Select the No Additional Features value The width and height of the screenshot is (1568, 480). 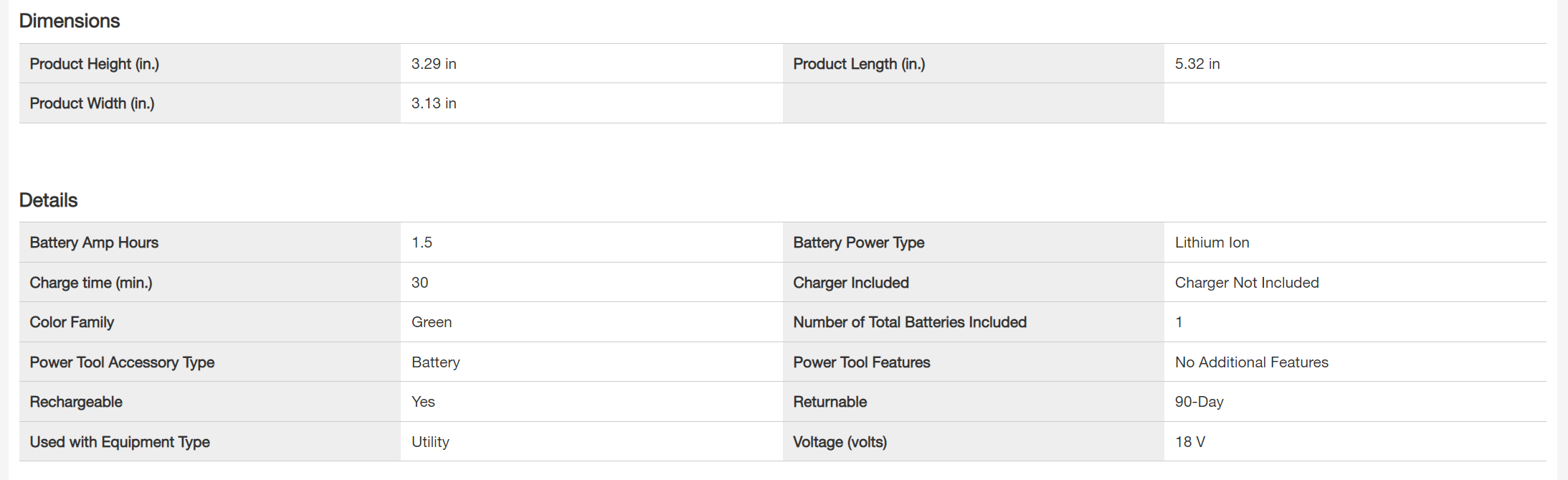coord(1251,362)
